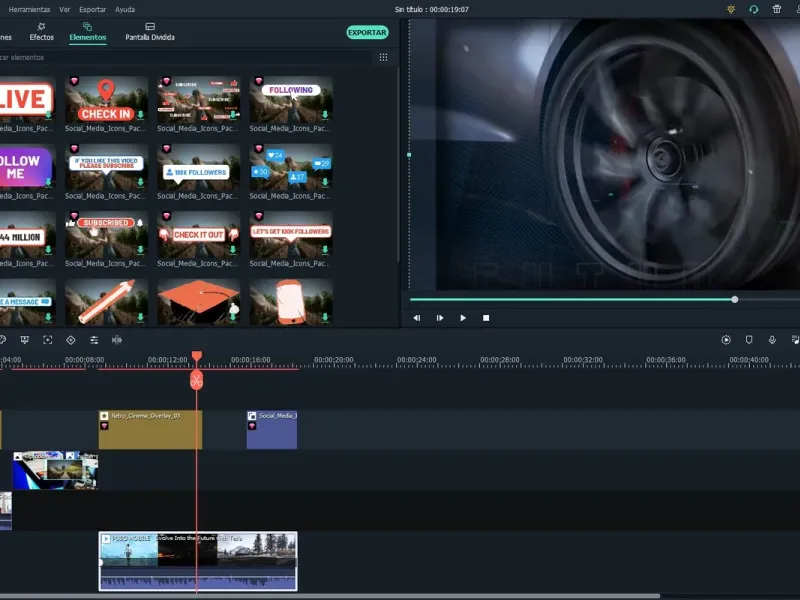
Task: Select the graduation cap element thumbnail
Action: (x=198, y=302)
